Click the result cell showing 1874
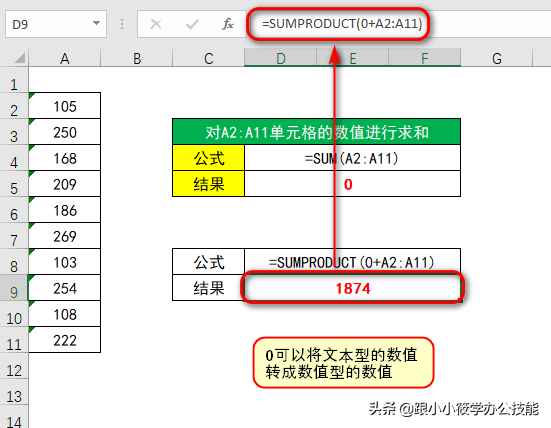 coord(352,288)
